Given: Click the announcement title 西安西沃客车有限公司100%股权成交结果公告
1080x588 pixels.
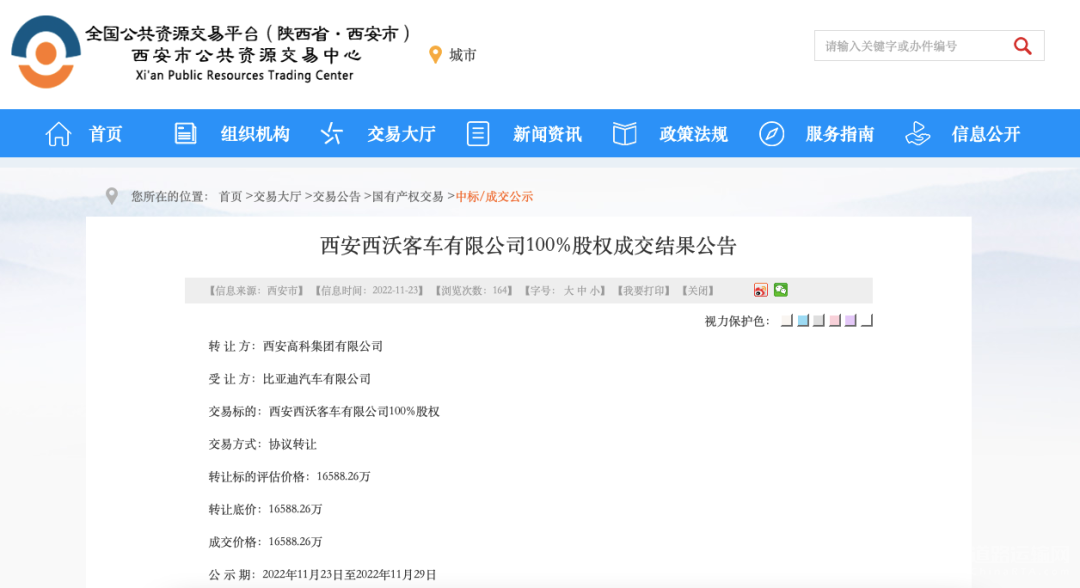Looking at the screenshot, I should click(x=528, y=246).
